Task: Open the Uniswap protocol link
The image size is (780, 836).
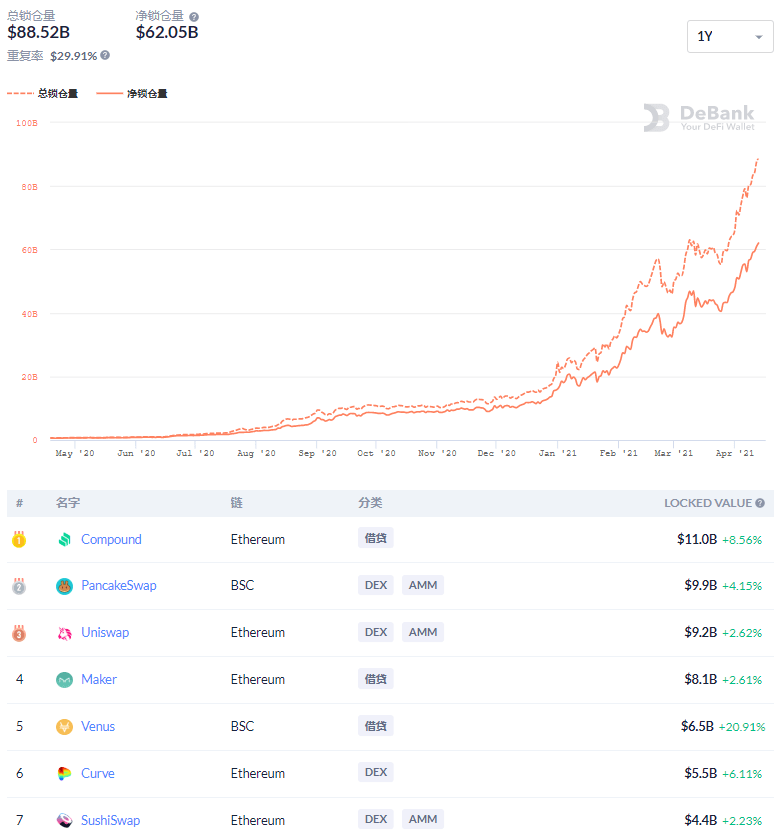Action: click(105, 632)
